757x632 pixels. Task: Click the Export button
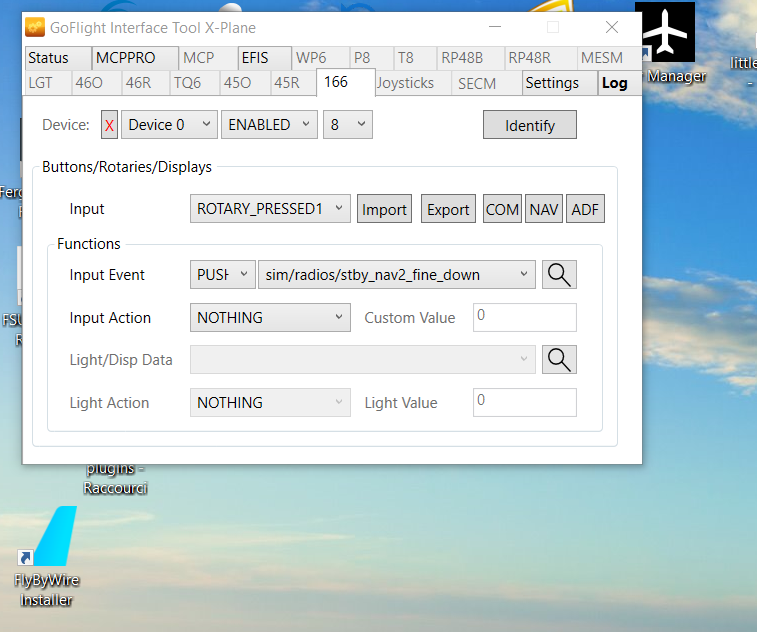click(x=448, y=209)
